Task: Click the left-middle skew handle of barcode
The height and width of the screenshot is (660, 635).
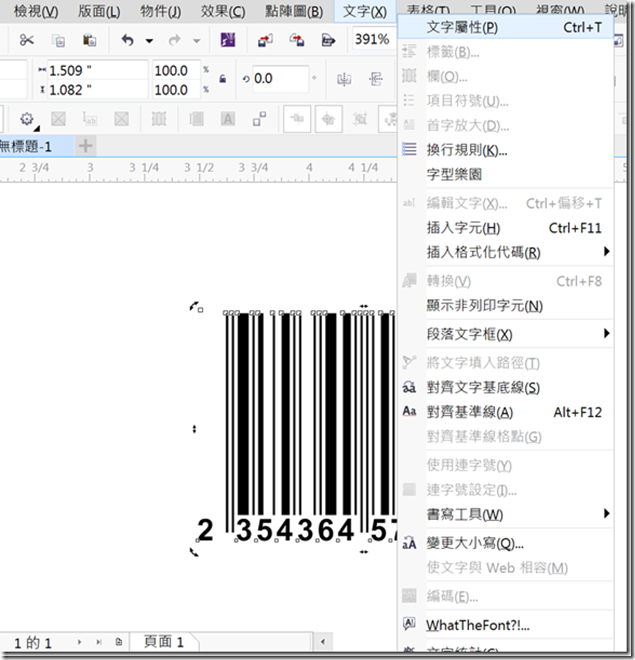Action: tap(194, 429)
